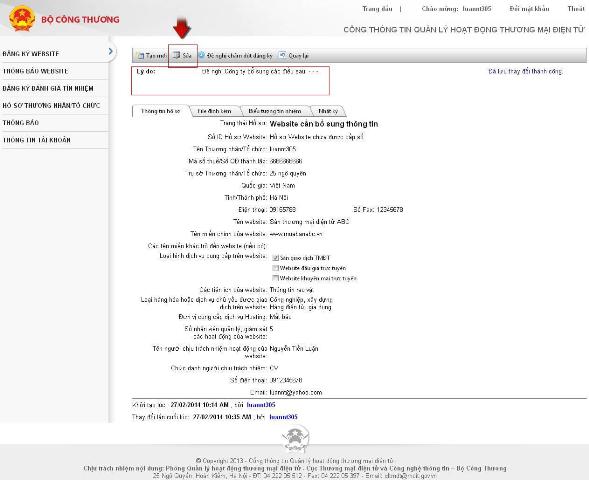Switch to Biểu tượng tín nhiệm tab
The height and width of the screenshot is (480, 589).
click(275, 111)
